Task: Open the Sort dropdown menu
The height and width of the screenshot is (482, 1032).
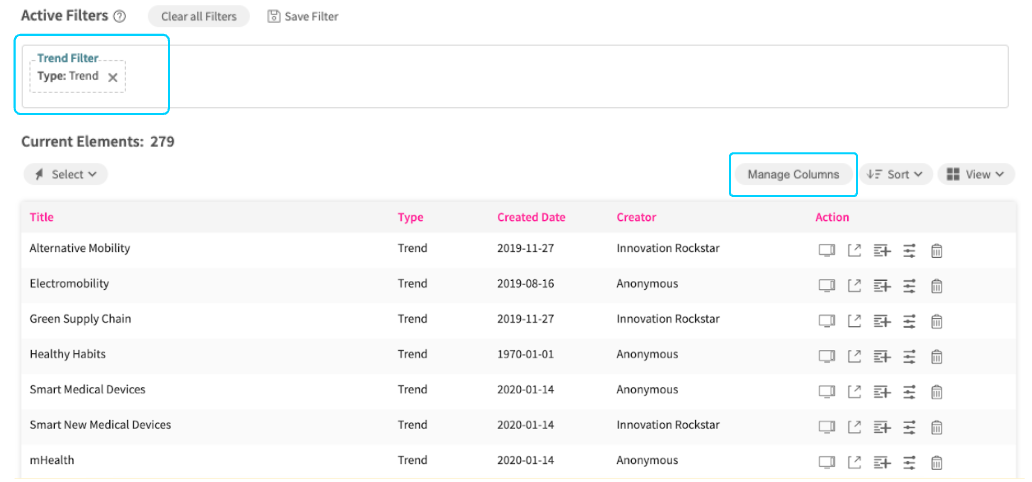Action: [x=898, y=174]
